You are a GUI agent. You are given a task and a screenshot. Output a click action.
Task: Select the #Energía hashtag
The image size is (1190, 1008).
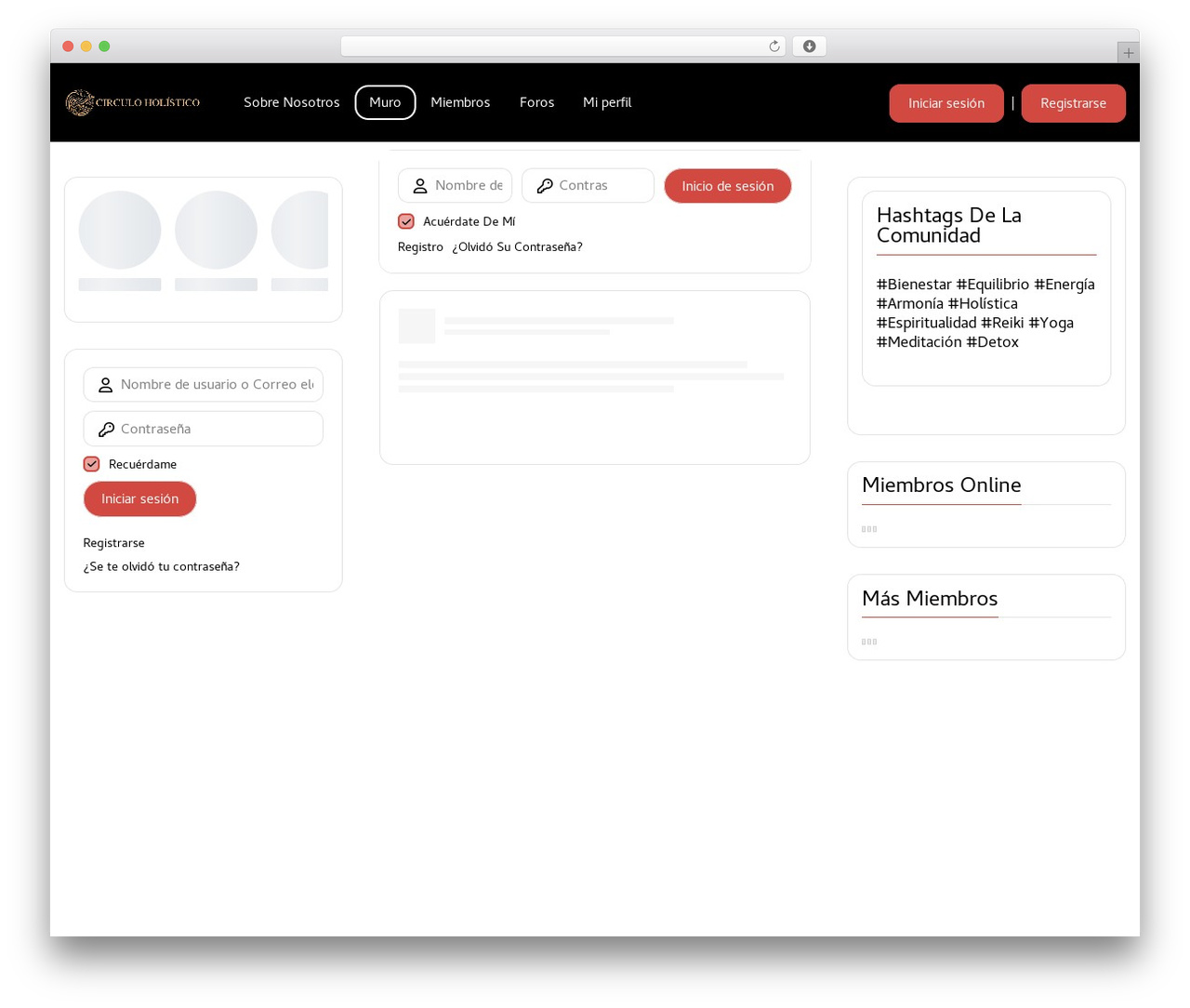point(1064,285)
